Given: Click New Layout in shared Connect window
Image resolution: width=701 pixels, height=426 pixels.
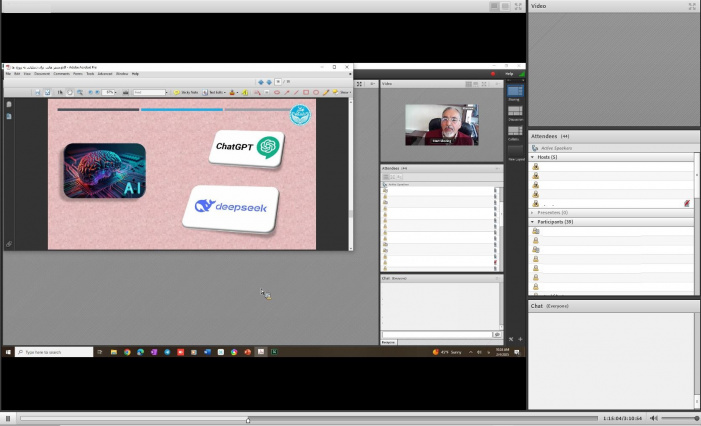Looking at the screenshot, I should [x=515, y=153].
